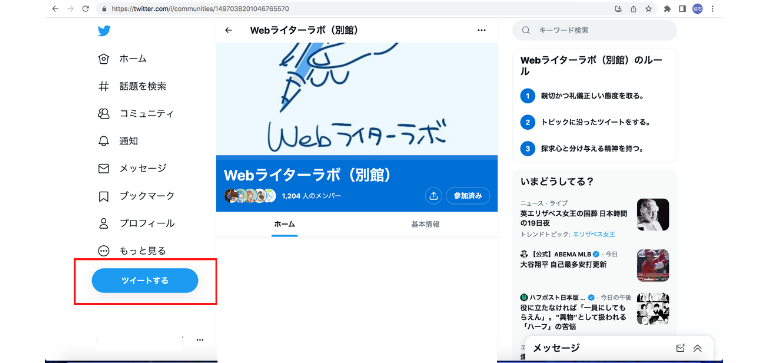Click Webライターラボ（別館） header title
The width and height of the screenshot is (768, 363).
click(x=304, y=30)
